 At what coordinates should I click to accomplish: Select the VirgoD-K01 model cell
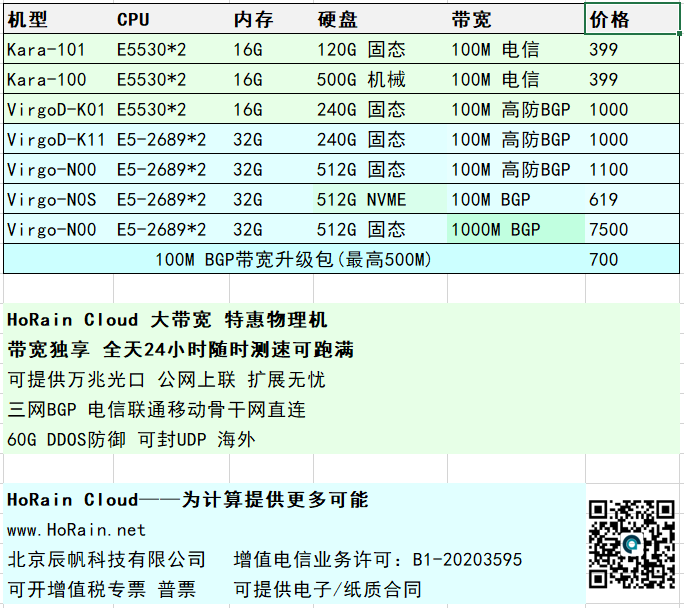(x=58, y=109)
